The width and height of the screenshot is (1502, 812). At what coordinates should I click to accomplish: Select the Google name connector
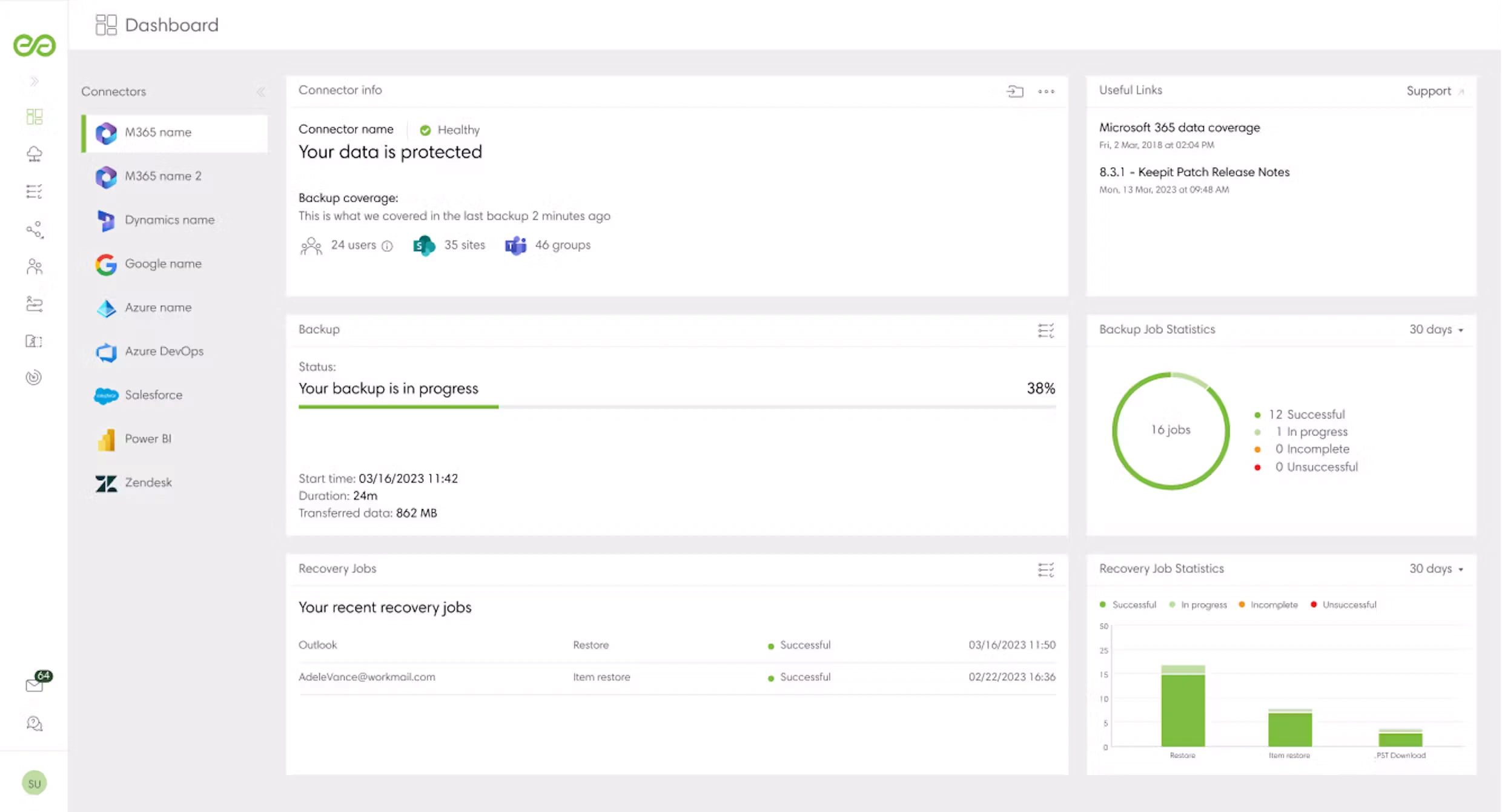(x=174, y=264)
